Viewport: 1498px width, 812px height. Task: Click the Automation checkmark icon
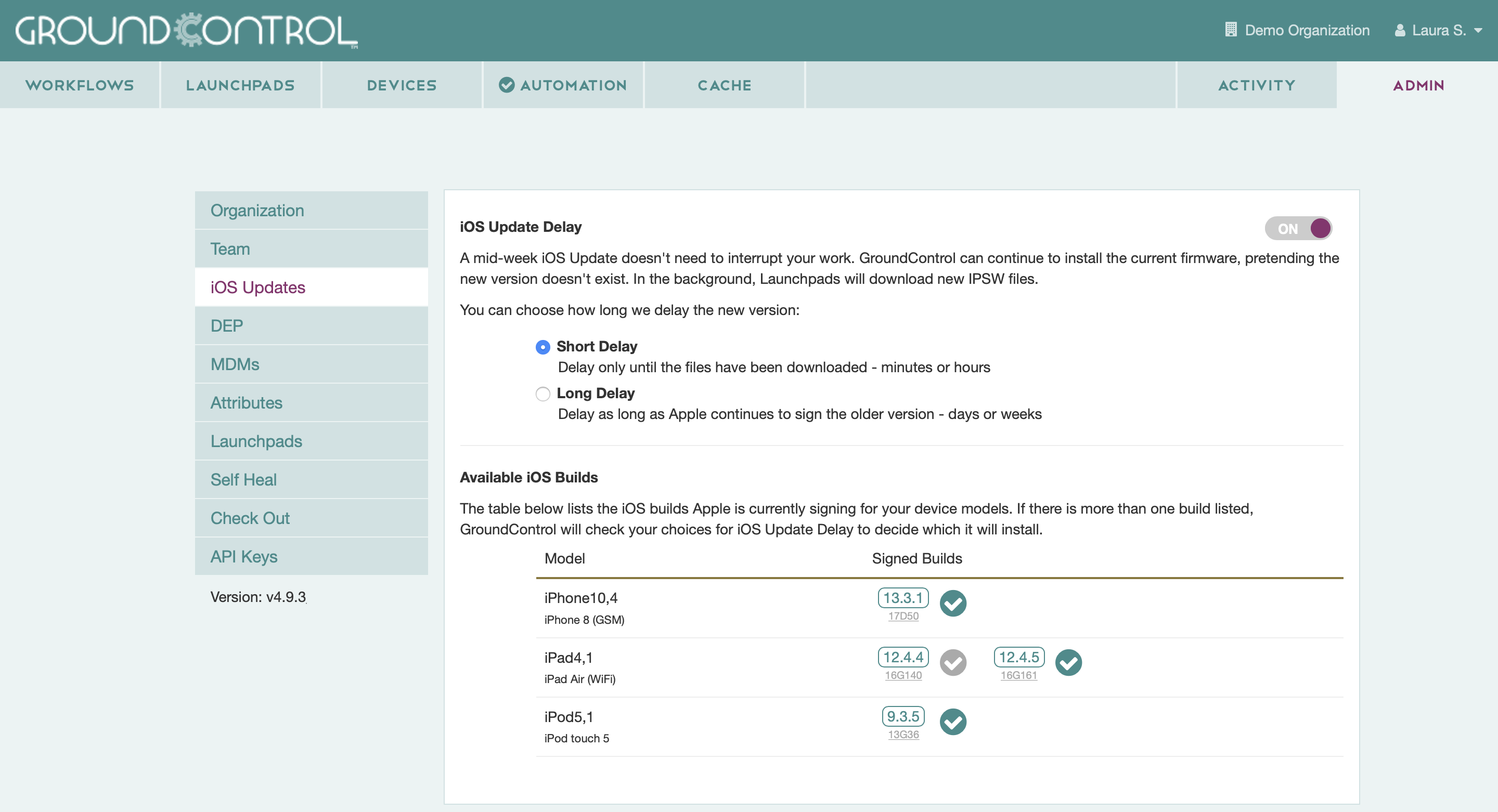point(507,85)
